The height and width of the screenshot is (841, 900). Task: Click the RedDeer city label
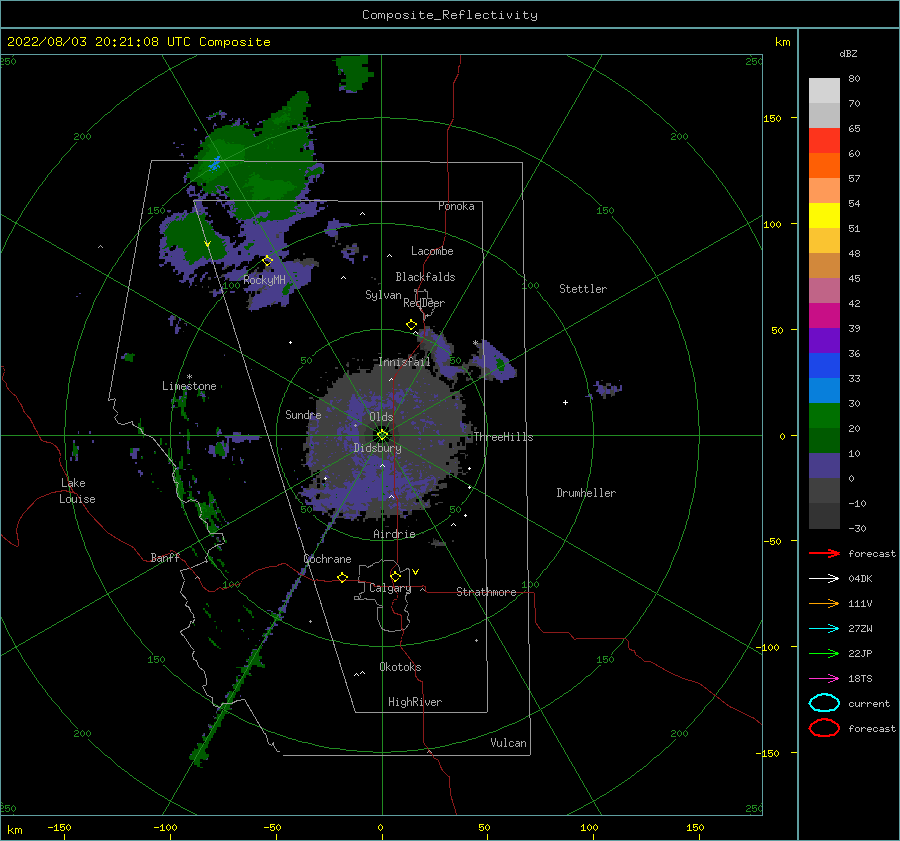424,303
